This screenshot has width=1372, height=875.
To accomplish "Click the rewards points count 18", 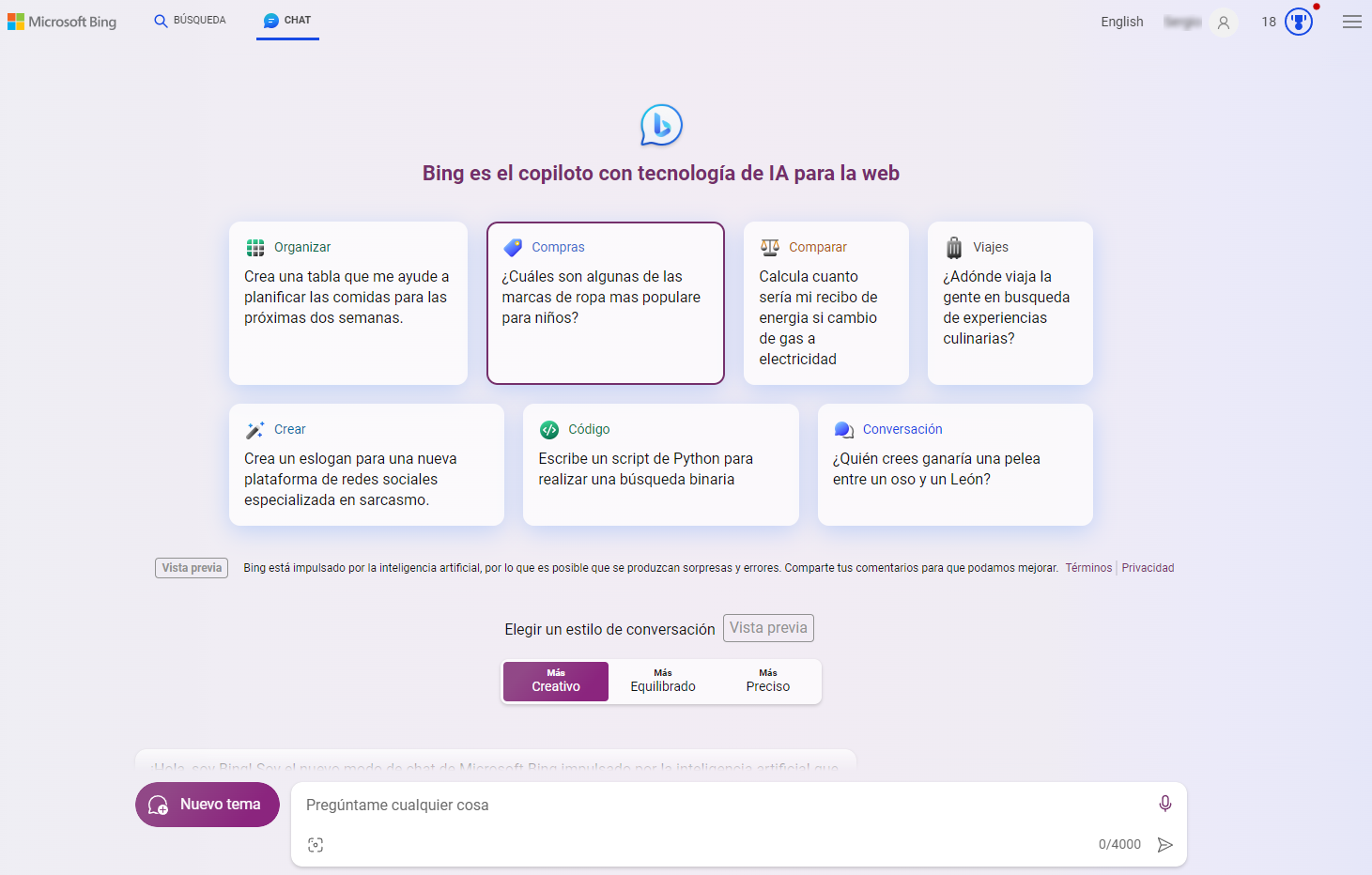I will click(x=1269, y=22).
